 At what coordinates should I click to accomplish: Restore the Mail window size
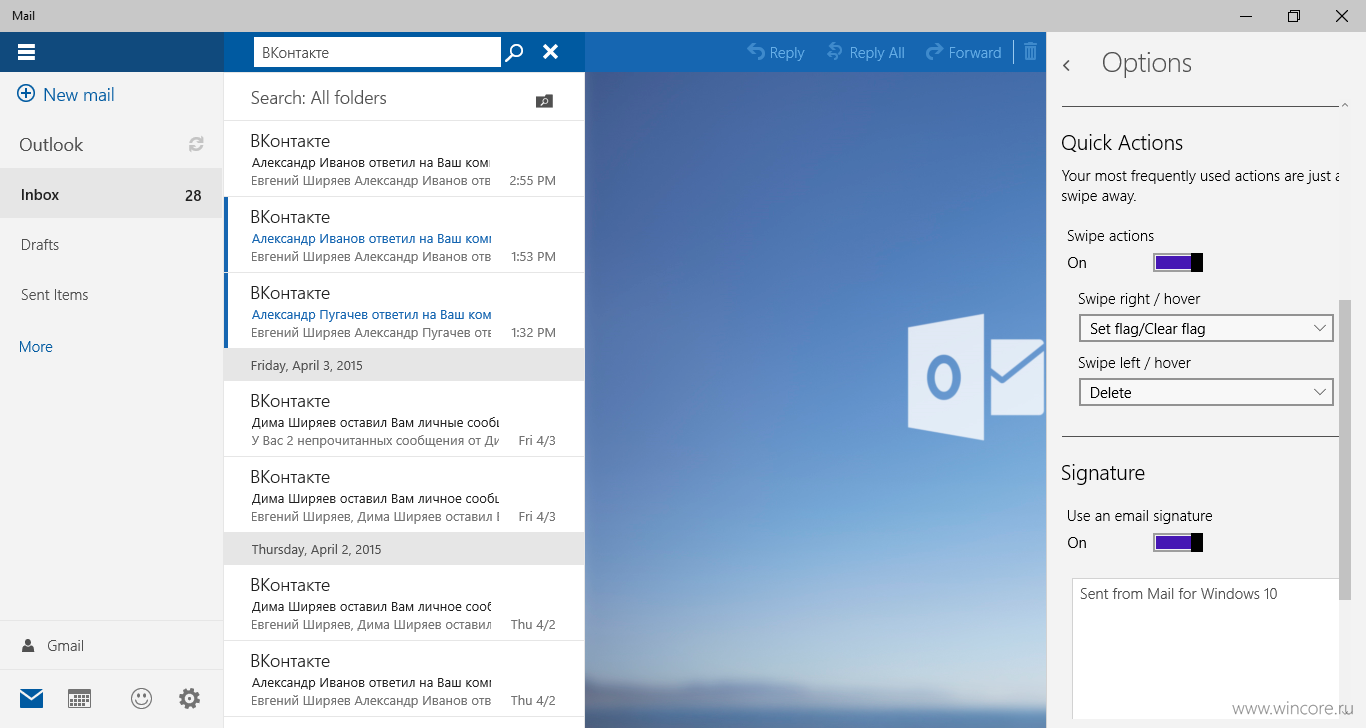[x=1294, y=16]
